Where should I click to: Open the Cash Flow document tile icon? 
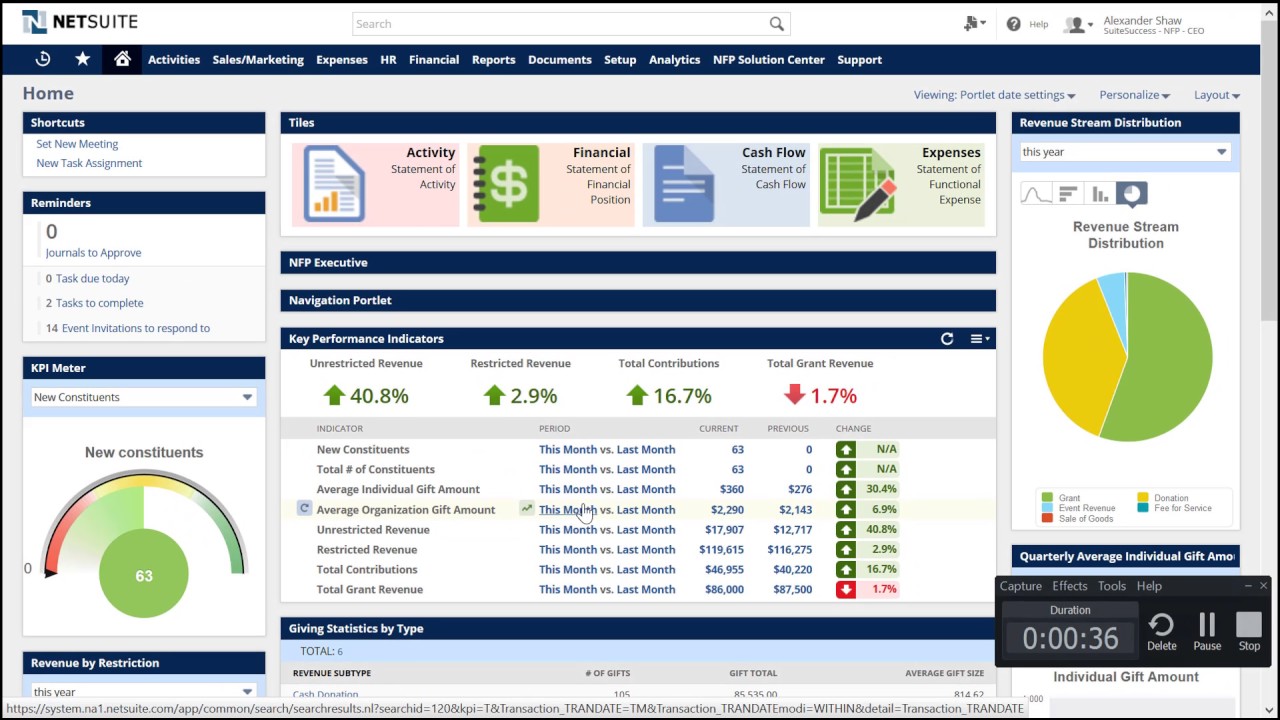tap(683, 184)
